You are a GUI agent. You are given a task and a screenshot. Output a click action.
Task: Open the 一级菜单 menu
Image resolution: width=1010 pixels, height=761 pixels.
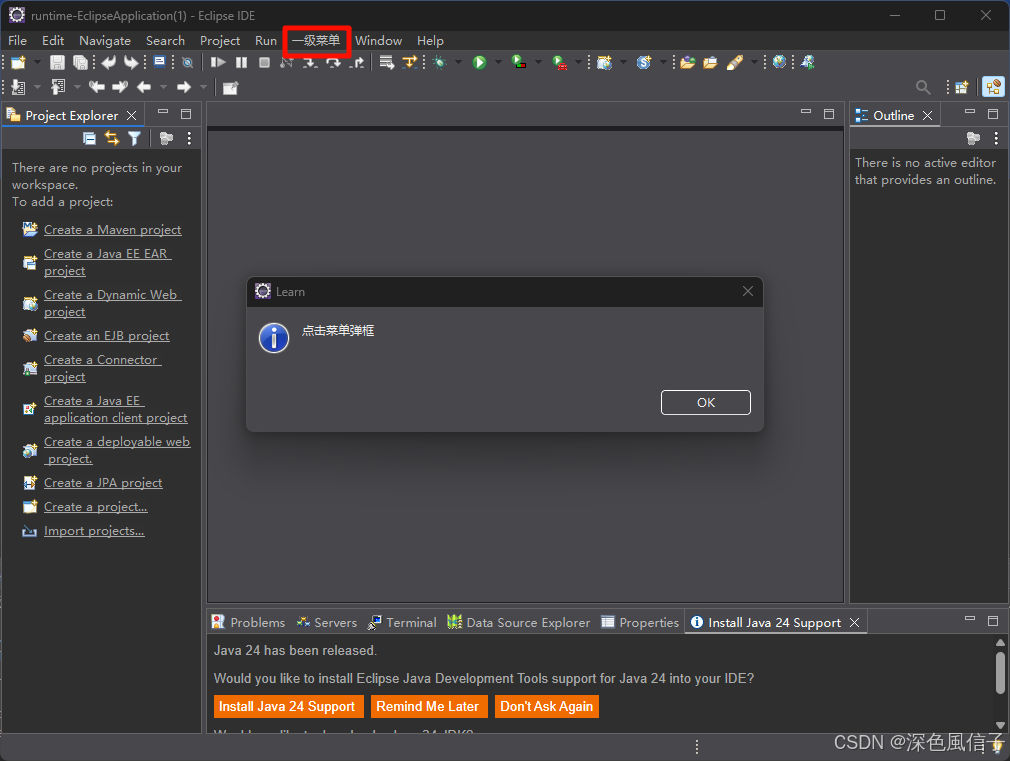[316, 41]
